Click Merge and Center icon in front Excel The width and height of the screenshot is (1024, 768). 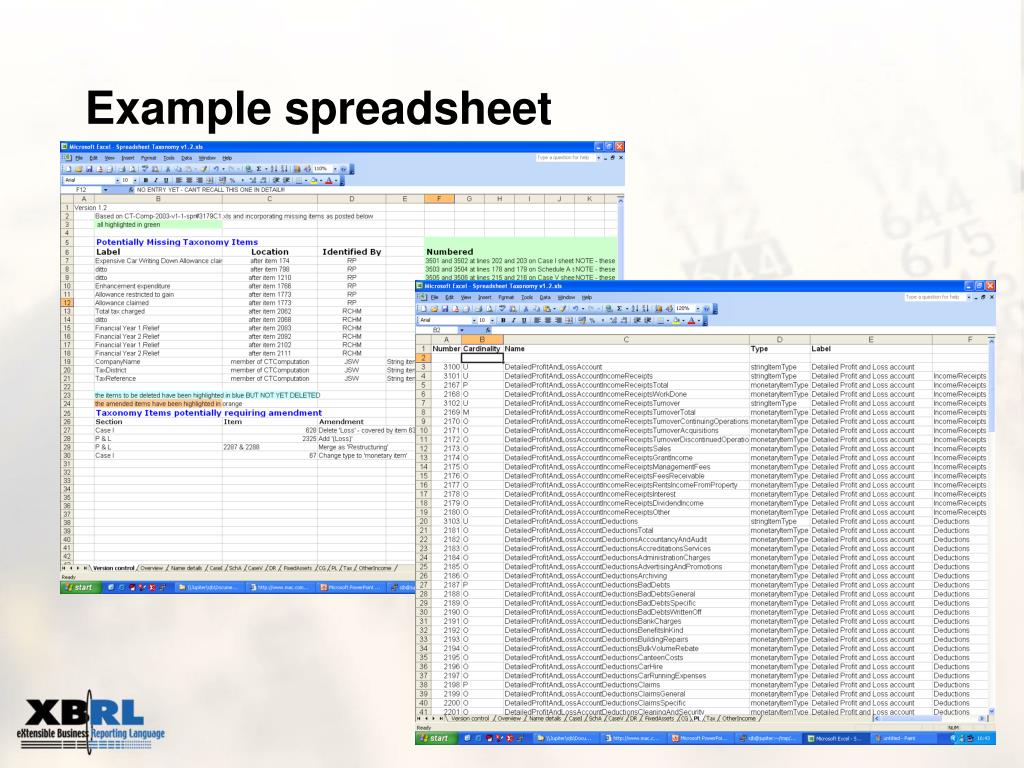569,320
